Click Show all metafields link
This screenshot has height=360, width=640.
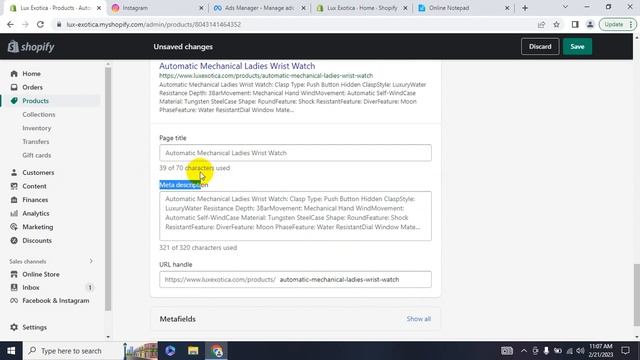[418, 319]
